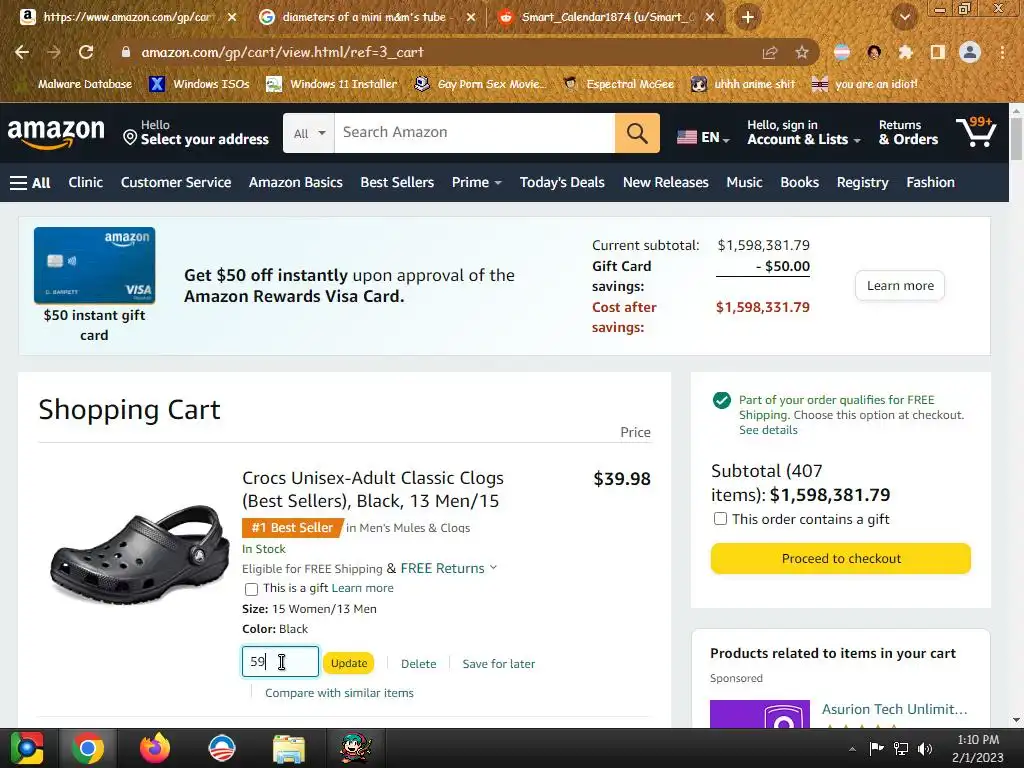Open Customer Service nav item
This screenshot has width=1024, height=768.
tap(176, 182)
